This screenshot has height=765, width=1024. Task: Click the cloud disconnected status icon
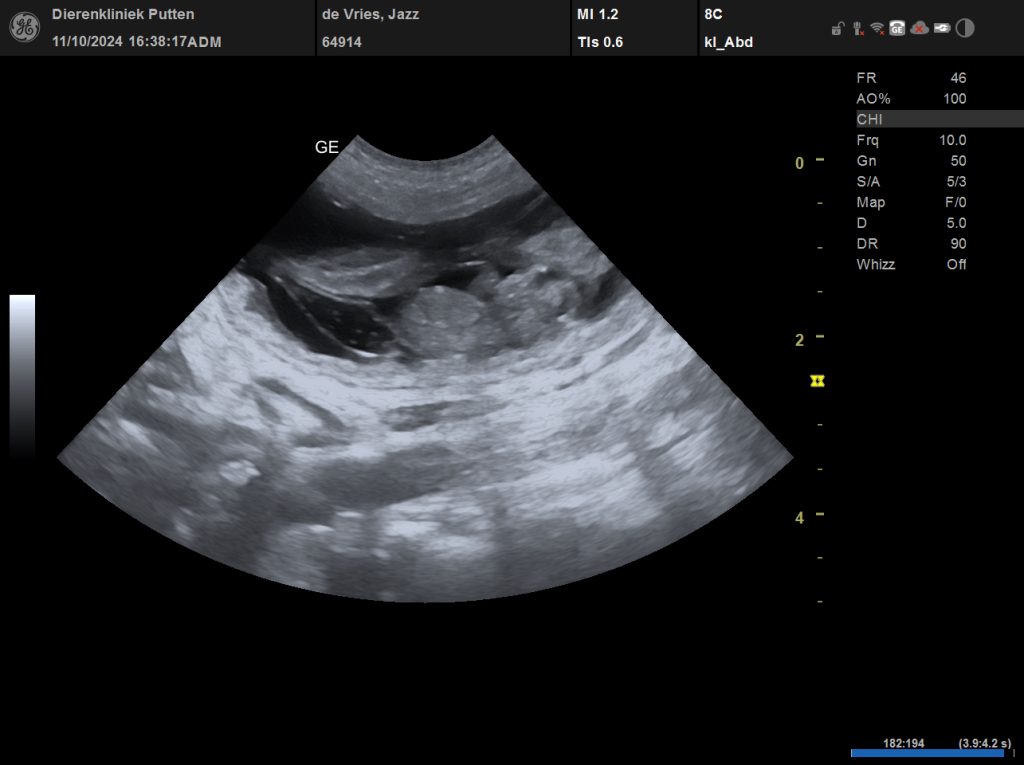(x=919, y=29)
